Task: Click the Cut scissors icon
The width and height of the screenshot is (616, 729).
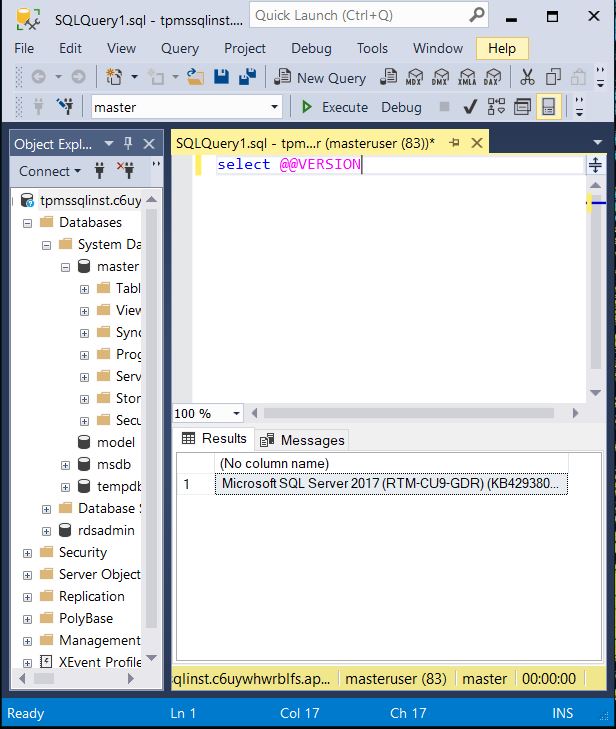Action: pos(527,77)
